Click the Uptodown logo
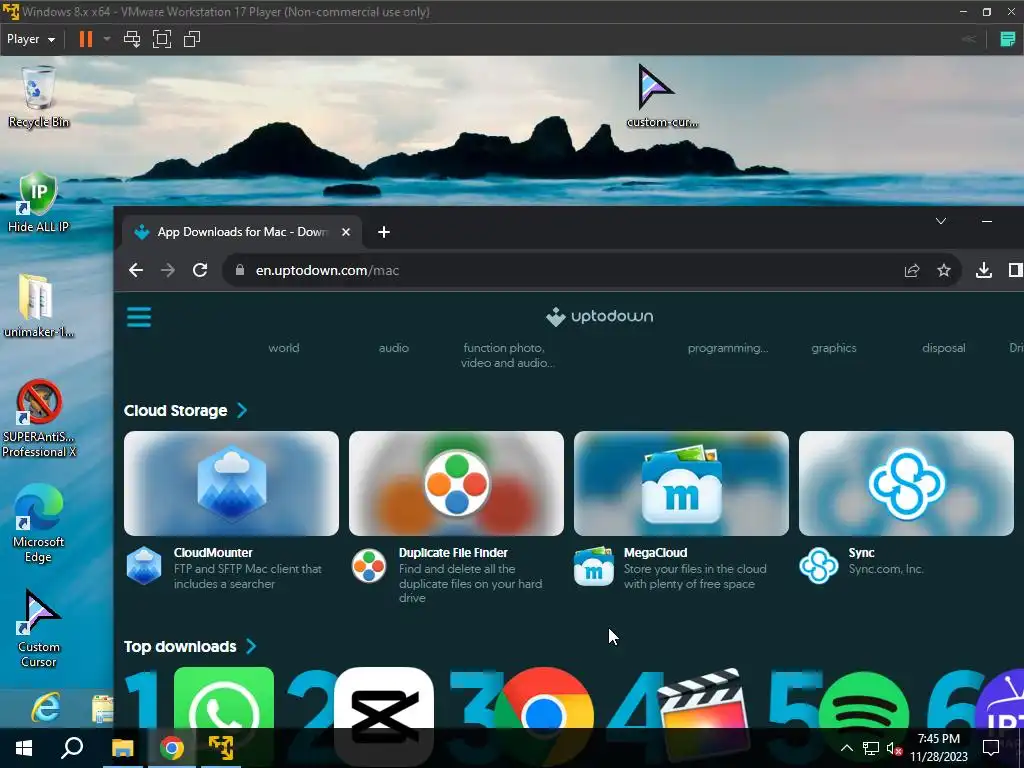Image resolution: width=1024 pixels, height=768 pixels. [600, 317]
